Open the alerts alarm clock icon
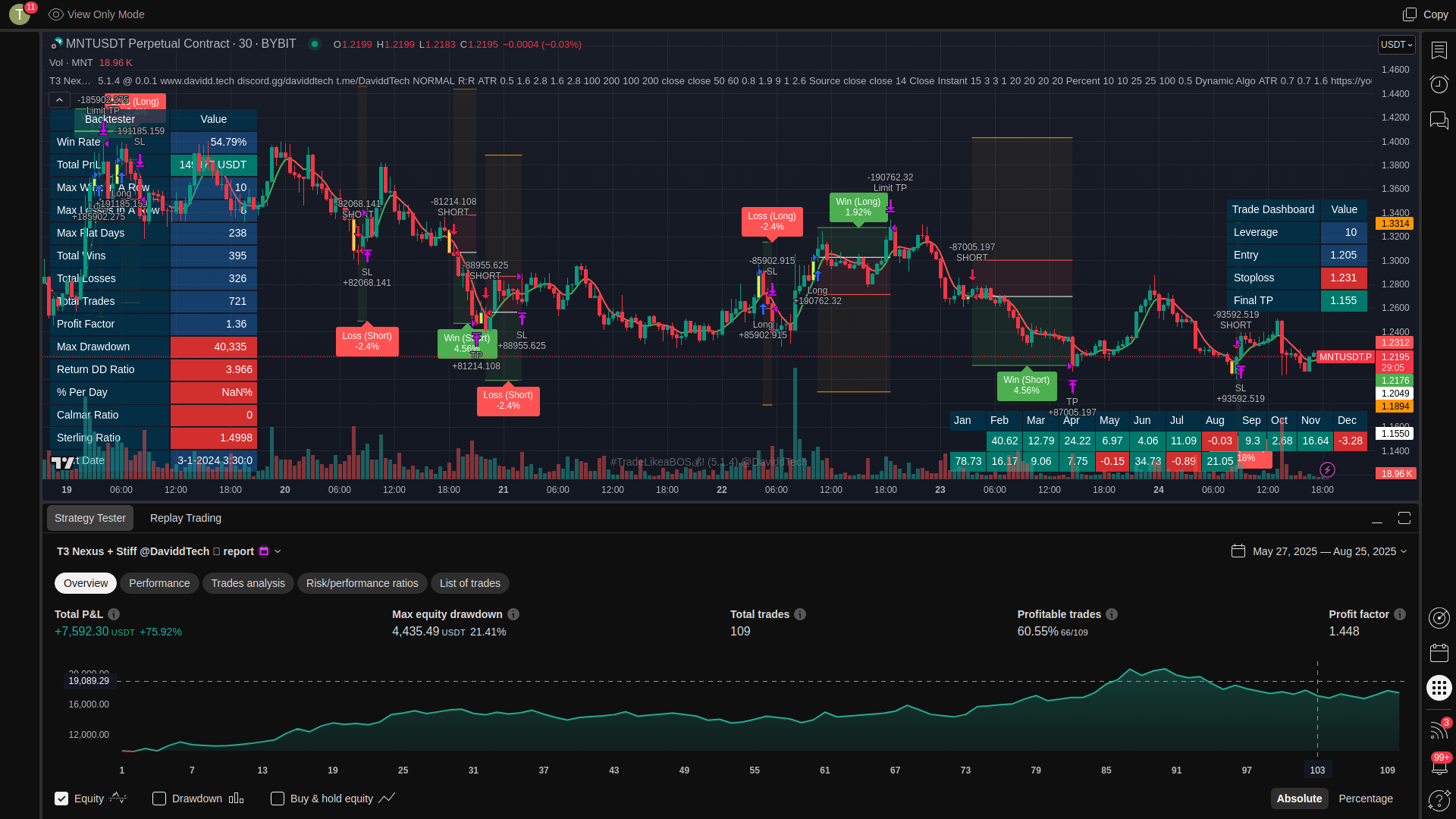This screenshot has height=819, width=1456. (1439, 83)
